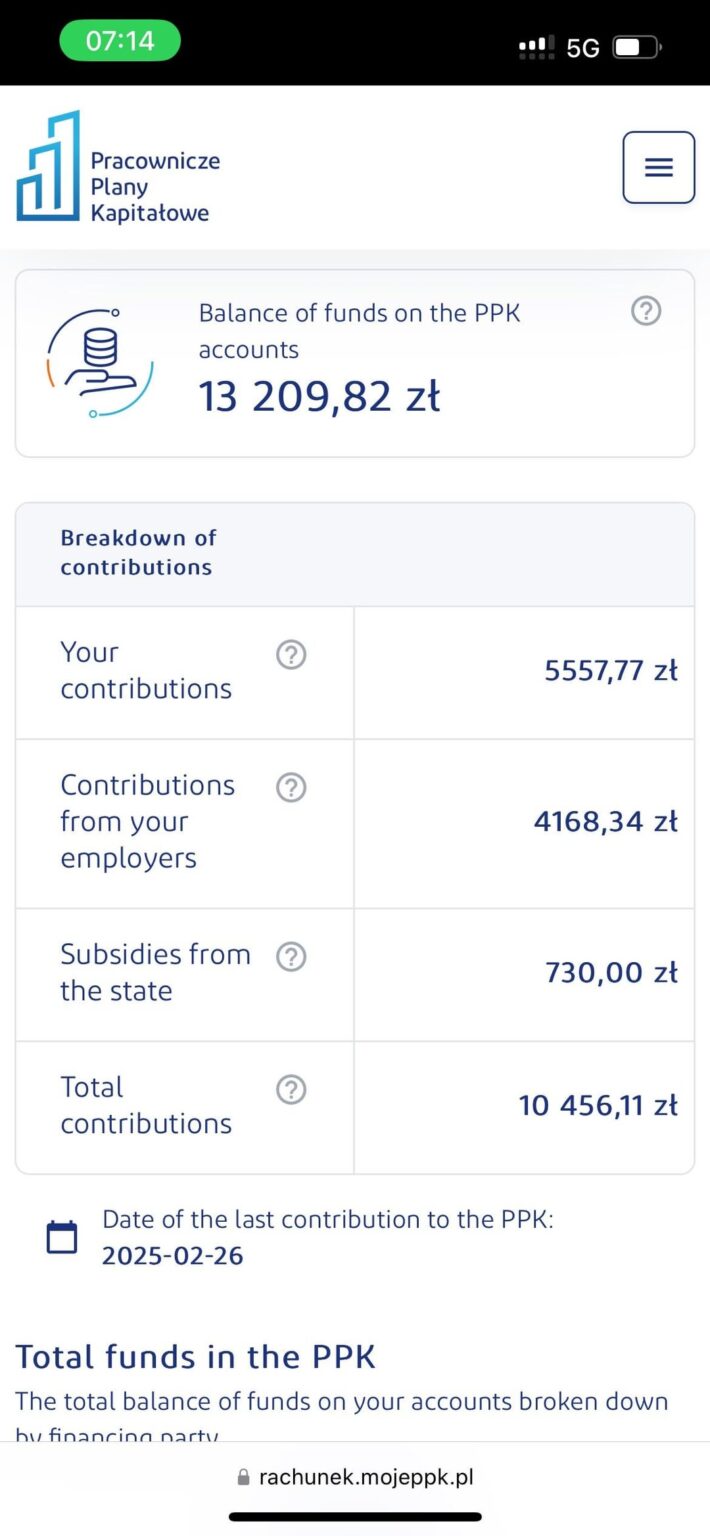The image size is (710, 1536).
Task: Tap the Total funds in the PPK heading
Action: click(195, 1357)
